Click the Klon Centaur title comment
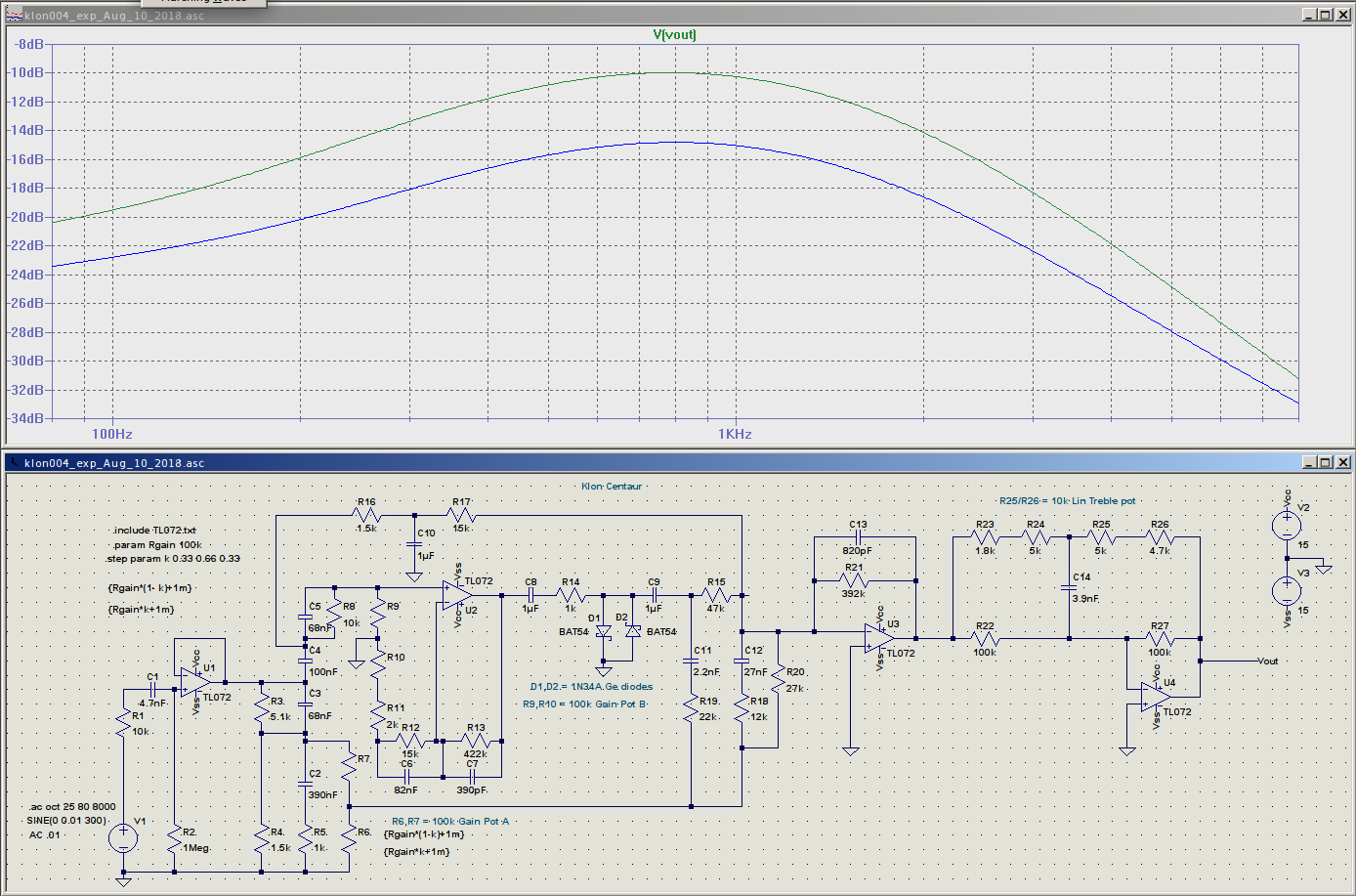The width and height of the screenshot is (1356, 896). tap(612, 487)
